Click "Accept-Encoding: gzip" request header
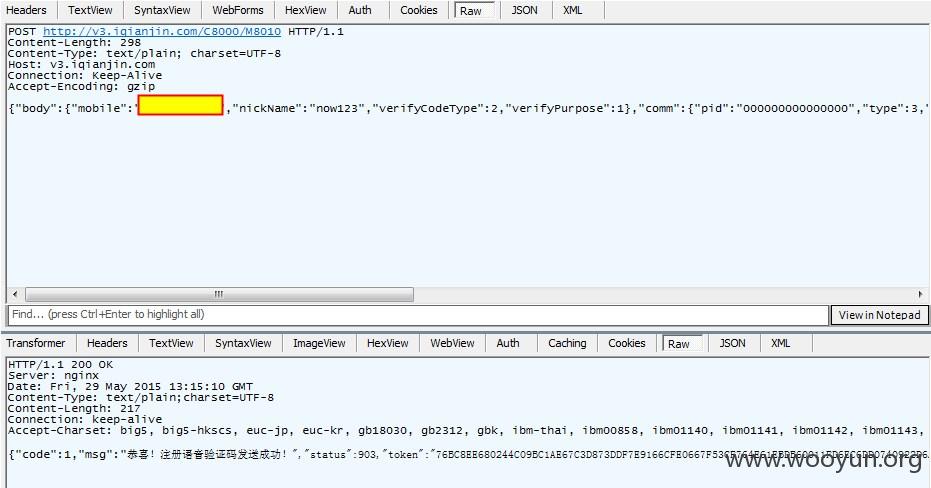The image size is (931, 488). (81, 87)
